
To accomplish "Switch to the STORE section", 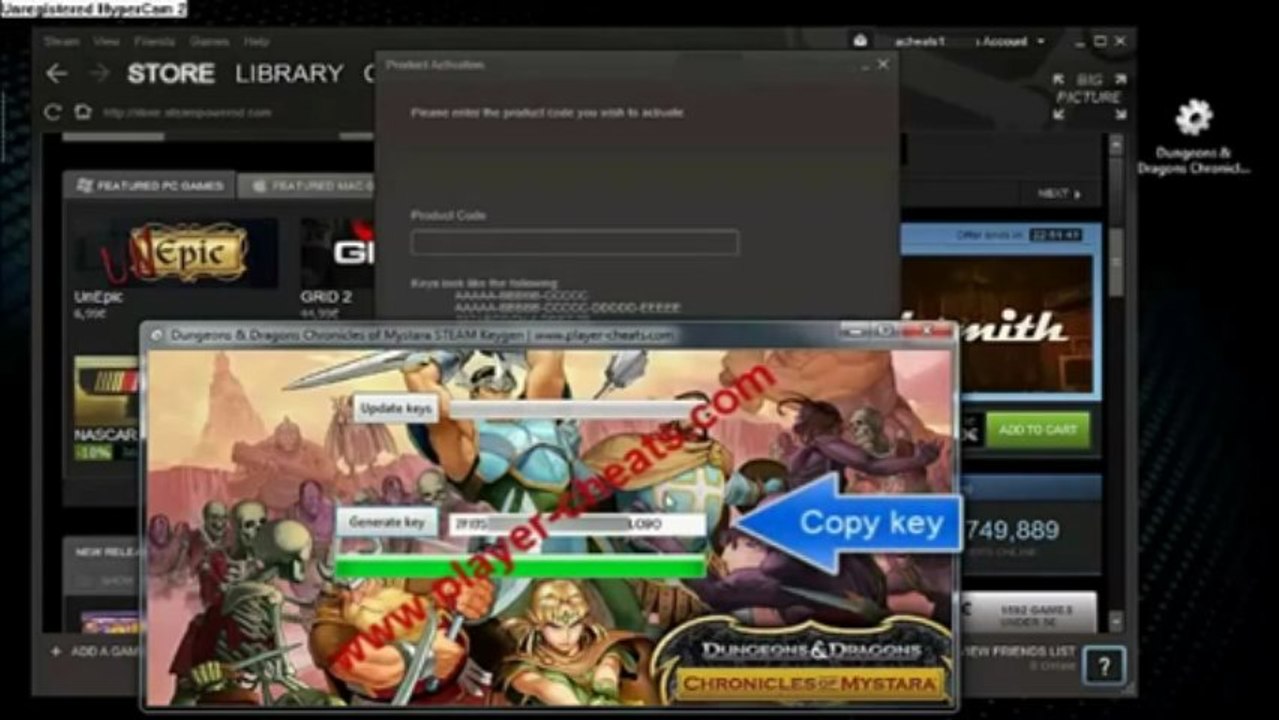I will tap(171, 74).
